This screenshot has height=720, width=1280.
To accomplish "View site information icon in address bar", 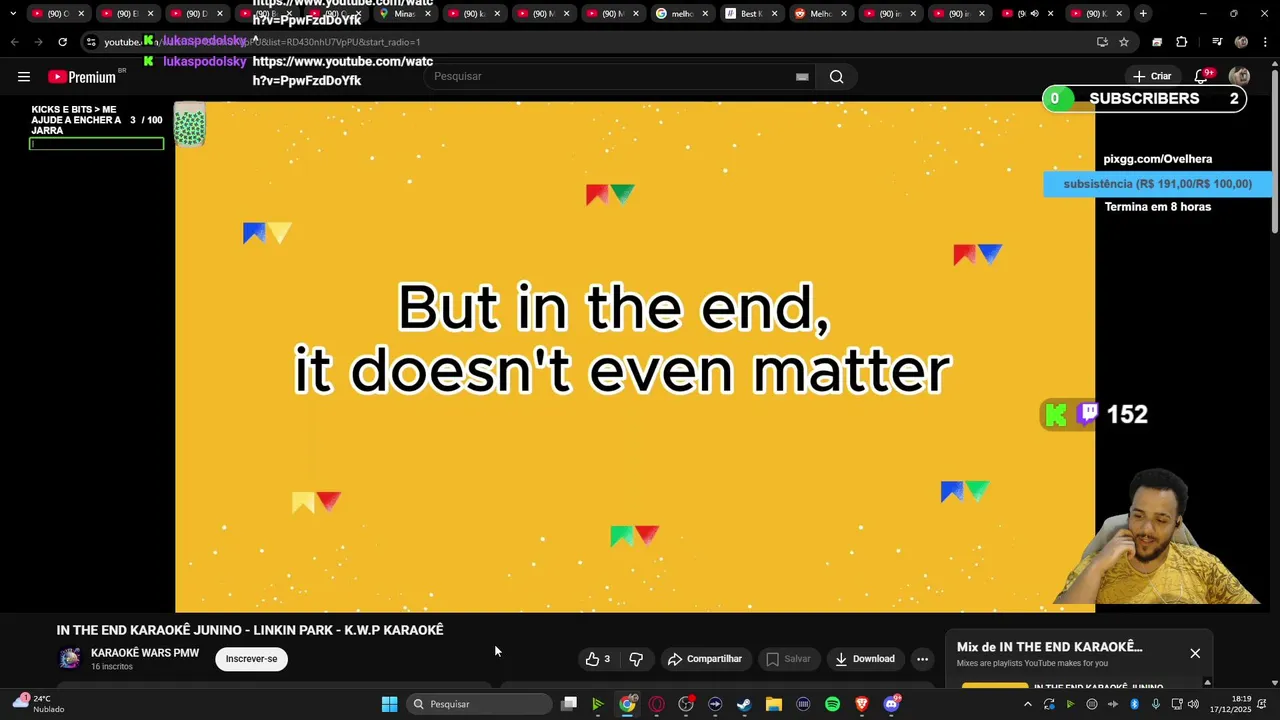I will [x=91, y=42].
